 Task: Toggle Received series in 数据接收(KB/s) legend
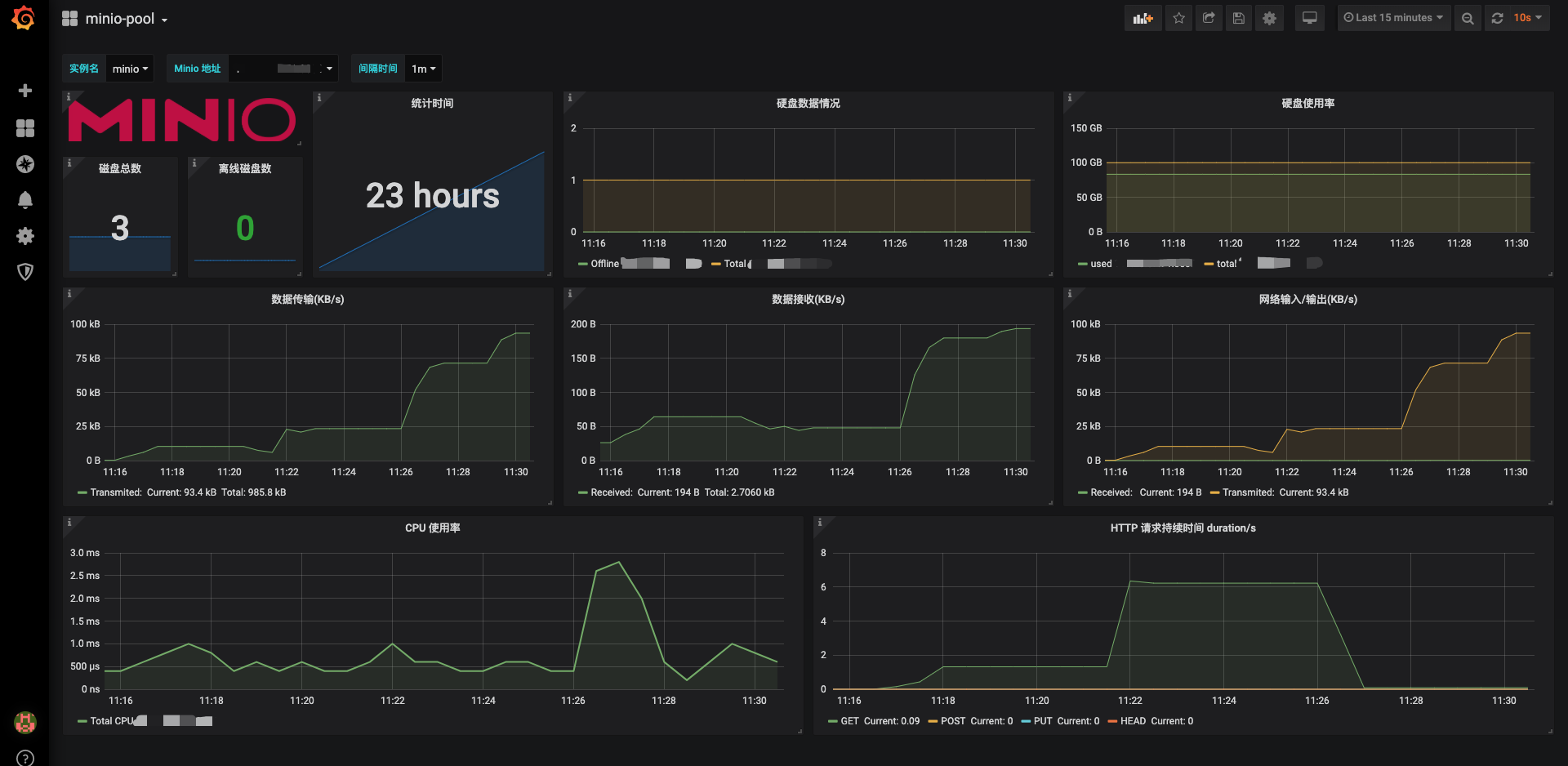tap(612, 492)
